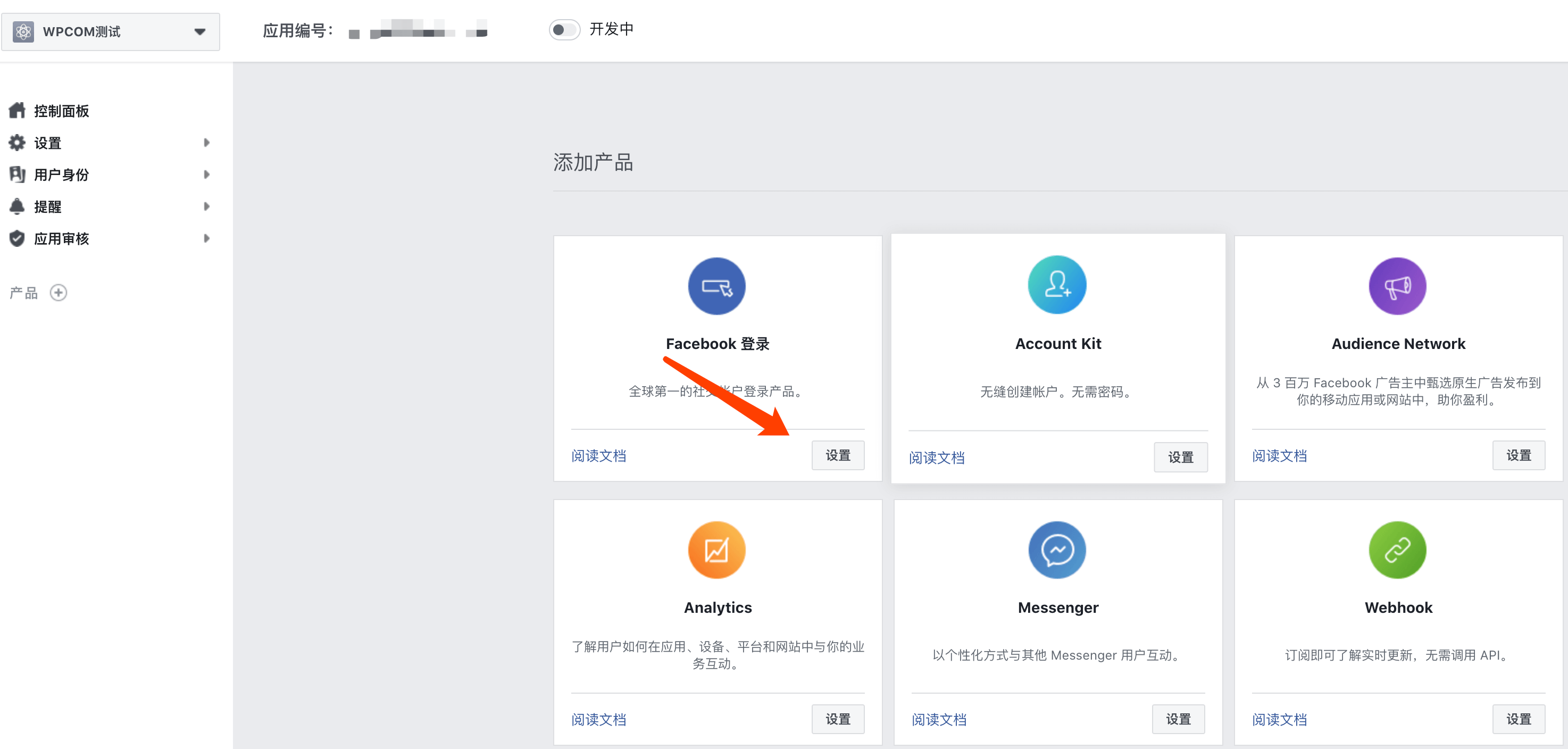Click the Audience Network megaphone icon
Image resolution: width=1568 pixels, height=749 pixels.
pyautogui.click(x=1398, y=286)
